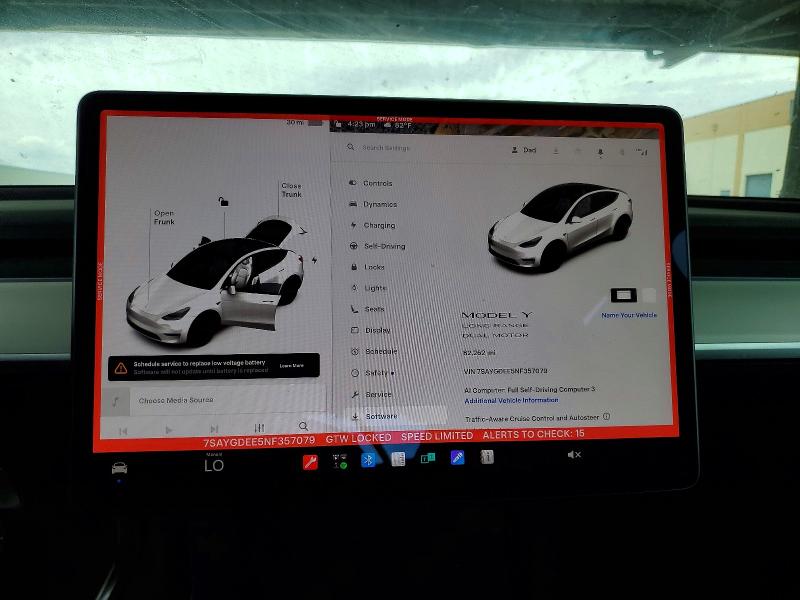Image resolution: width=800 pixels, height=600 pixels.
Task: Click the Search Settings field
Action: coord(386,147)
